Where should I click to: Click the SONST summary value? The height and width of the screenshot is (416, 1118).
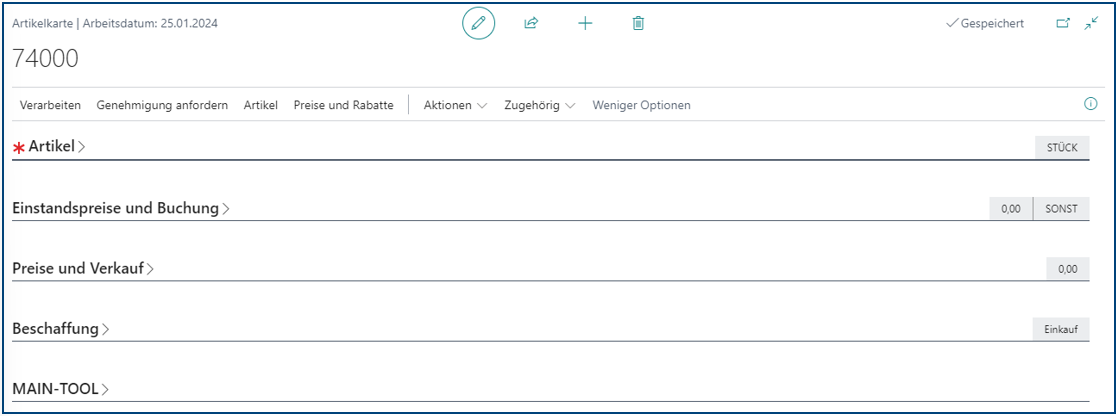click(x=1062, y=208)
